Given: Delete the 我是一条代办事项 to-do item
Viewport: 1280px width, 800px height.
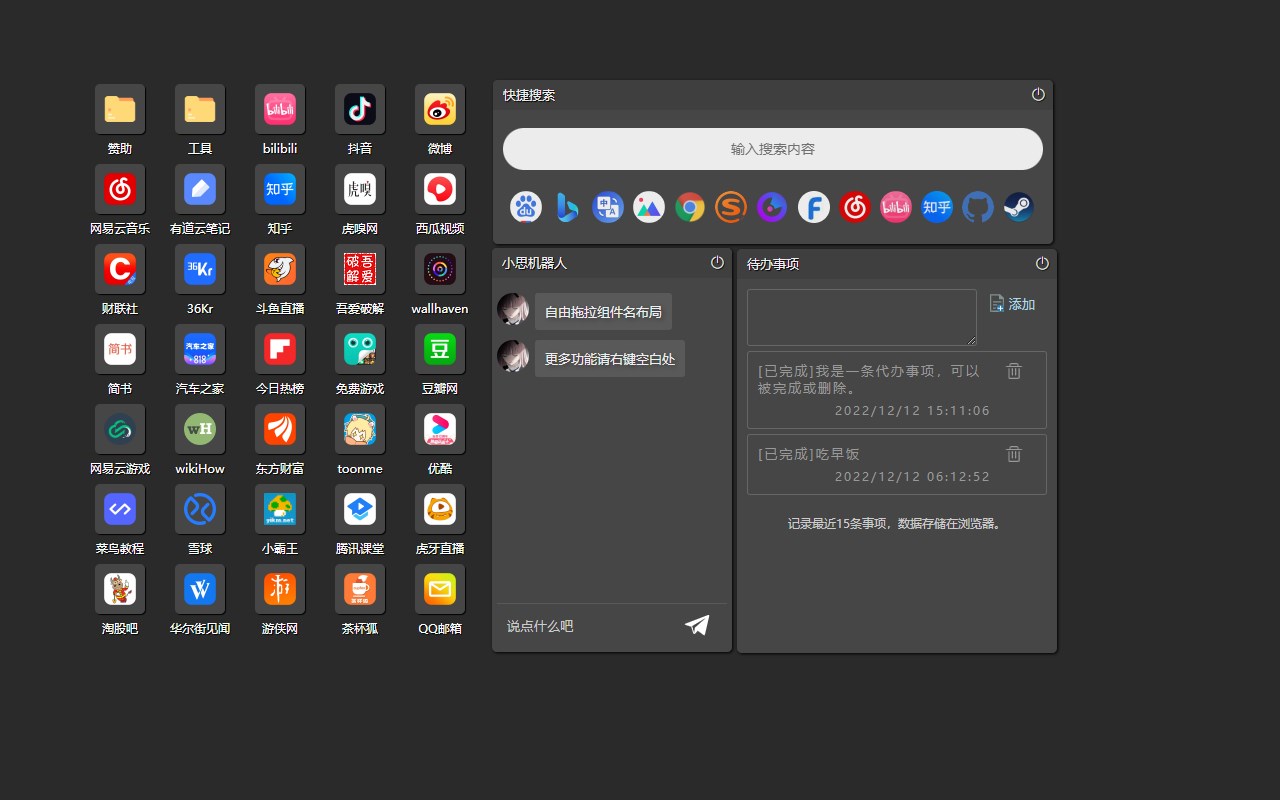Looking at the screenshot, I should pos(1014,371).
